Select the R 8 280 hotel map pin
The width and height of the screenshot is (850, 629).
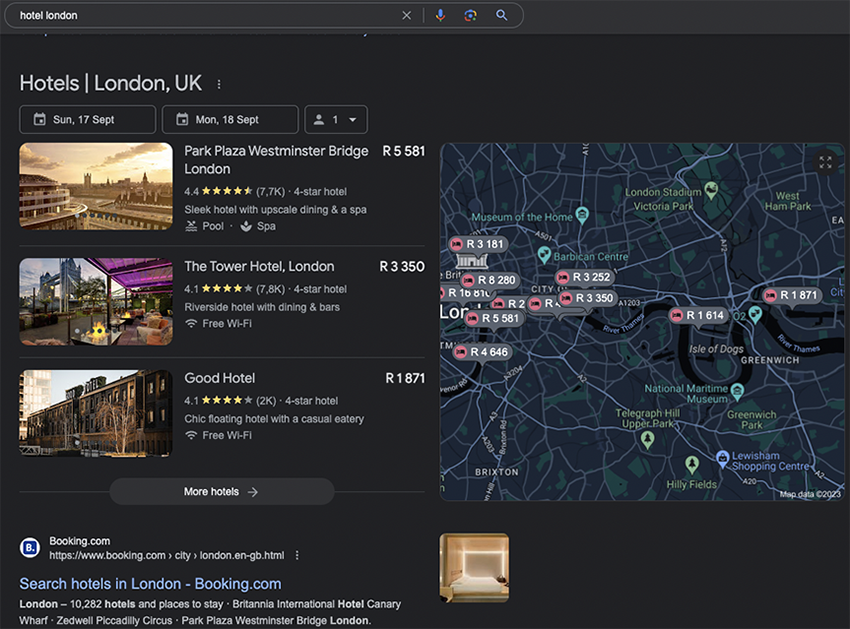(490, 280)
